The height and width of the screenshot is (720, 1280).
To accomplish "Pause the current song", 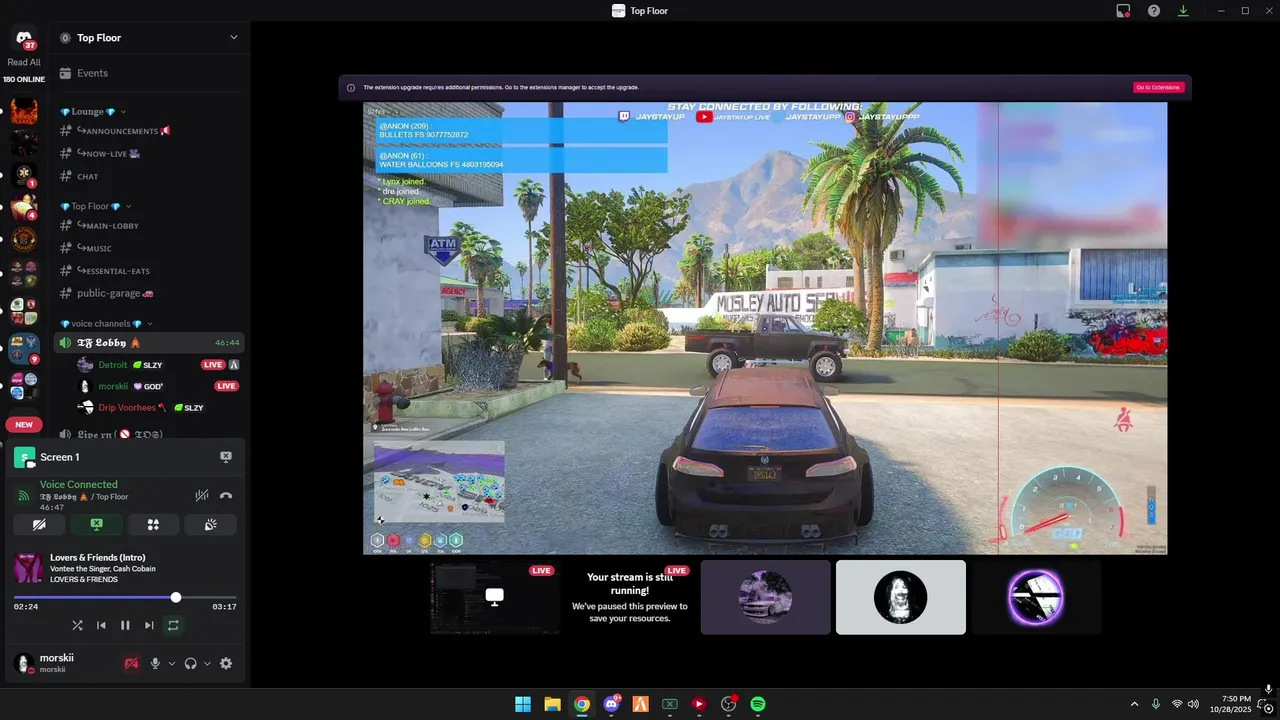I will [125, 625].
